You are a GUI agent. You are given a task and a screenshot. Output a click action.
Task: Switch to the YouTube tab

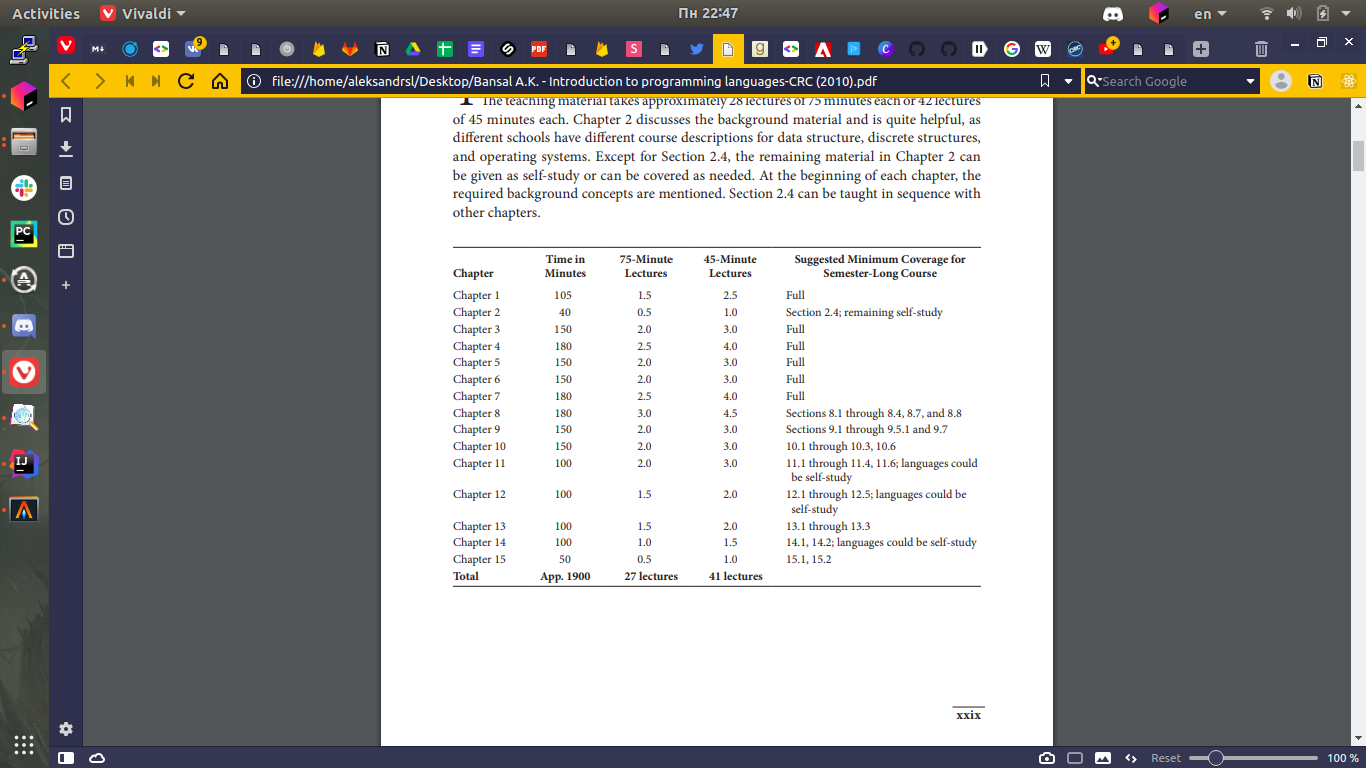click(x=1107, y=48)
